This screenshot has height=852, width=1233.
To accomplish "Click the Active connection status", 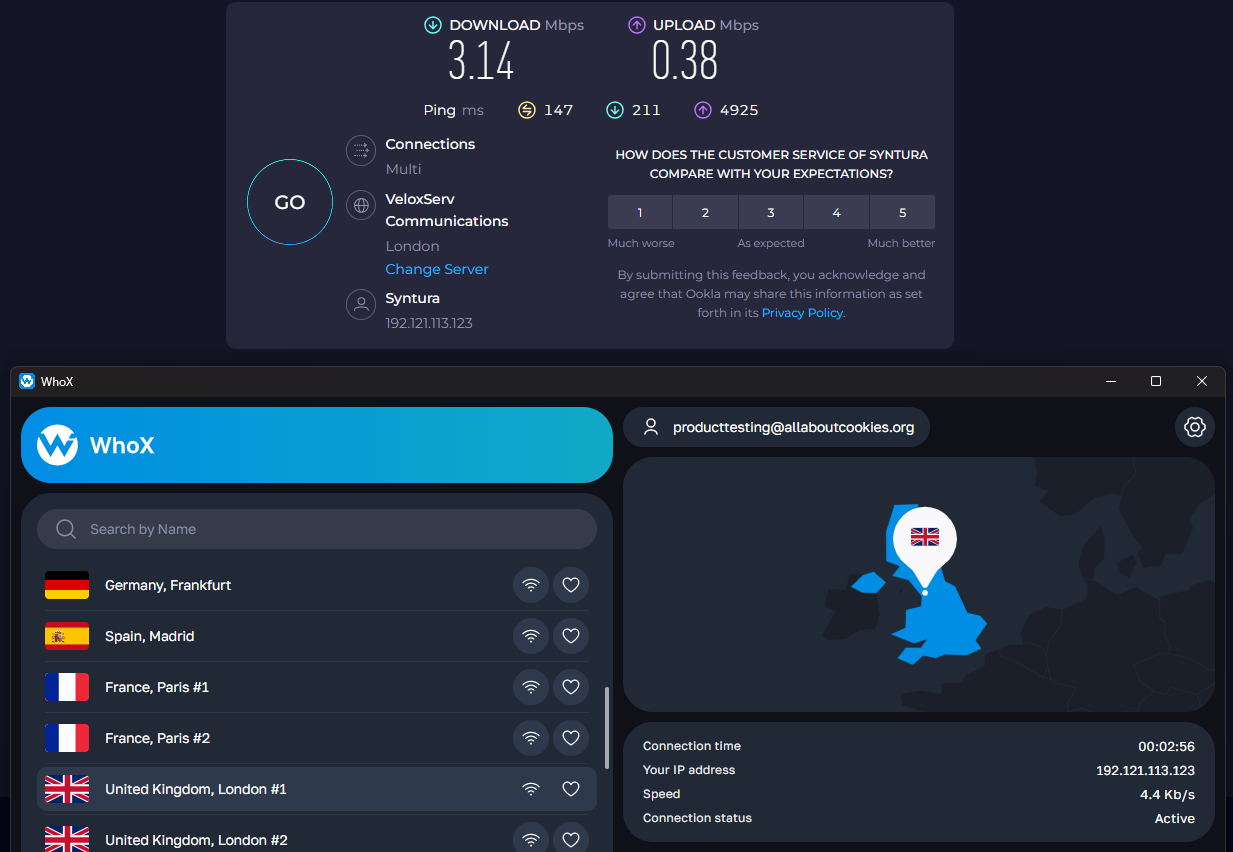I will 1175,818.
